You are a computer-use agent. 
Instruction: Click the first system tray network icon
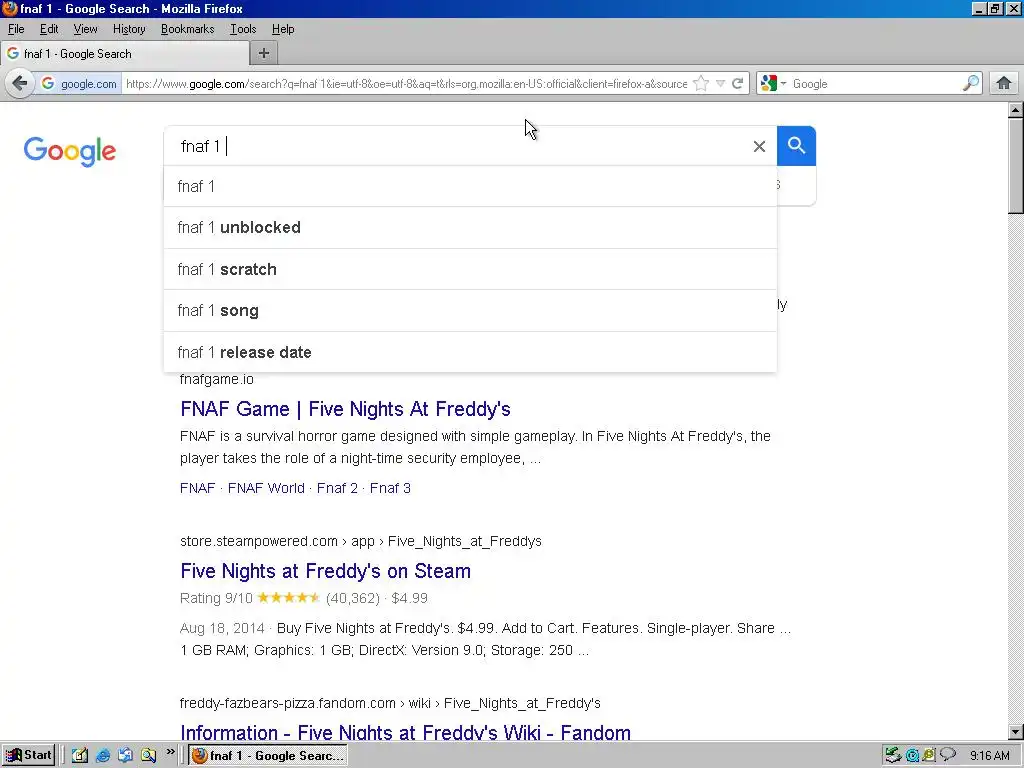click(x=893, y=756)
